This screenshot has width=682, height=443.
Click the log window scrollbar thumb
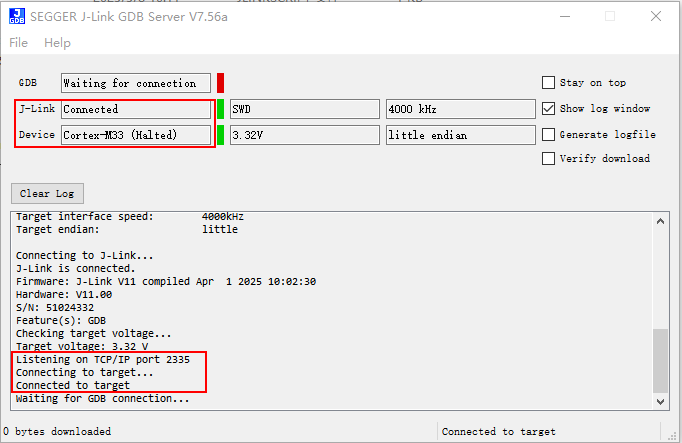pos(659,360)
